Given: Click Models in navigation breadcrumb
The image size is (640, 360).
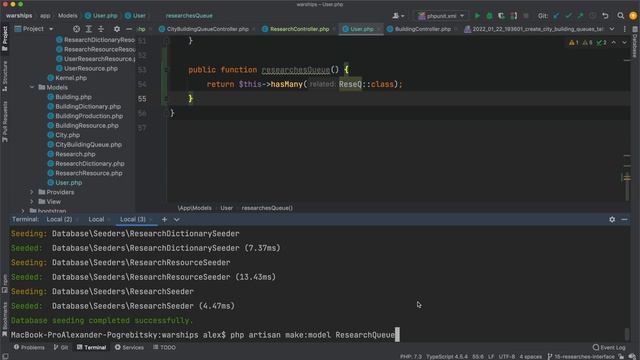Looking at the screenshot, I should point(67,16).
